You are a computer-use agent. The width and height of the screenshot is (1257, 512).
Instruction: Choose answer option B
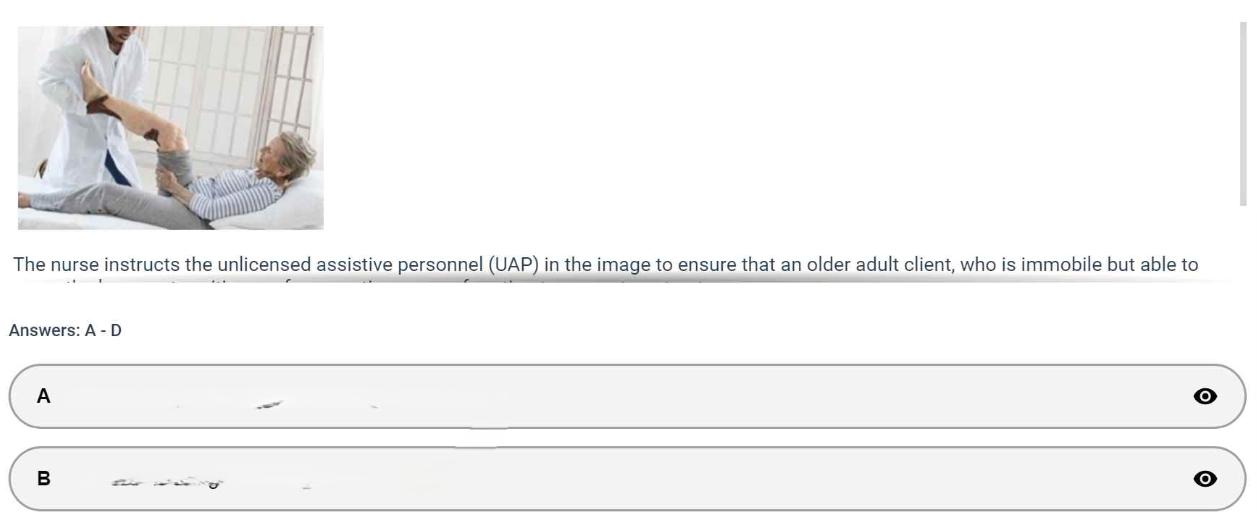pos(627,479)
